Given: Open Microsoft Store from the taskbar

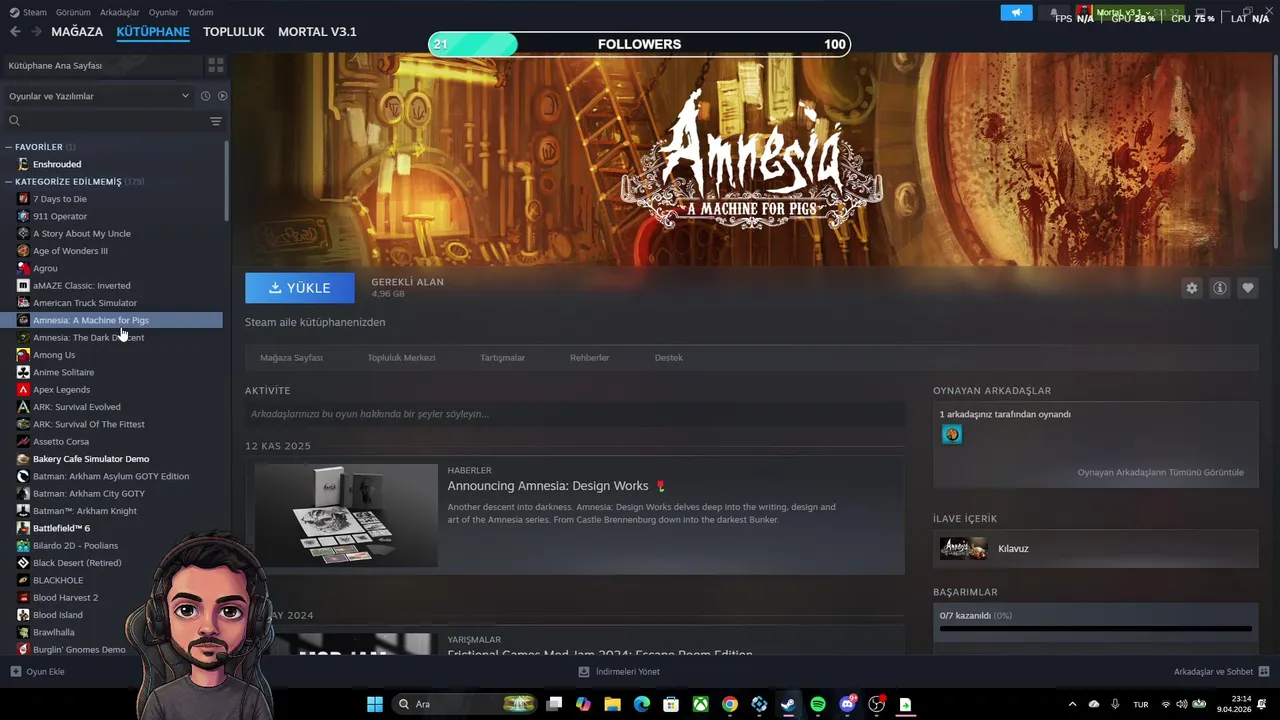Looking at the screenshot, I should click(671, 704).
